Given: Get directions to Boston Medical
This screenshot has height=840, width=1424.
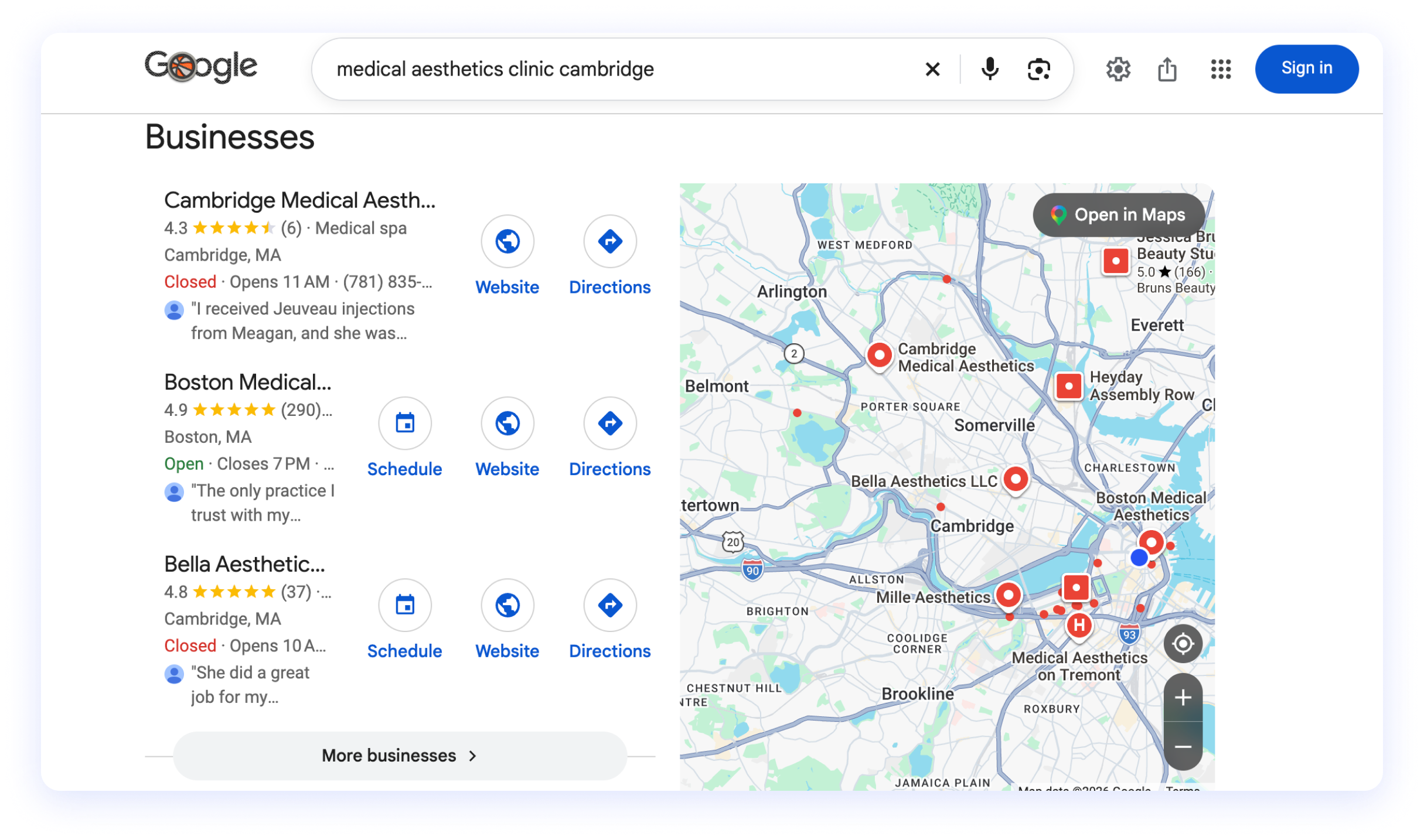Looking at the screenshot, I should 610,423.
